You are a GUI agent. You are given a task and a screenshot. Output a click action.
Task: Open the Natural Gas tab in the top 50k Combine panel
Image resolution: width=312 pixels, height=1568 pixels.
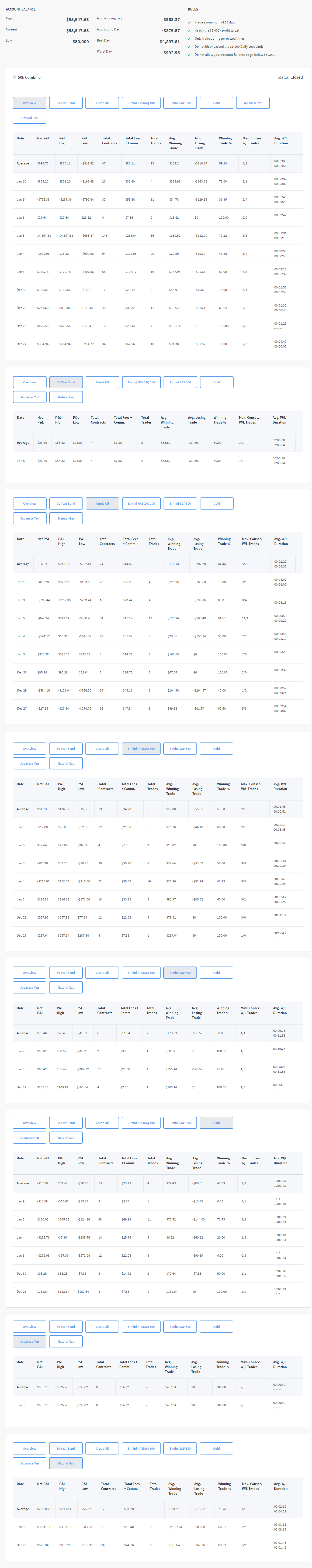pos(29,118)
